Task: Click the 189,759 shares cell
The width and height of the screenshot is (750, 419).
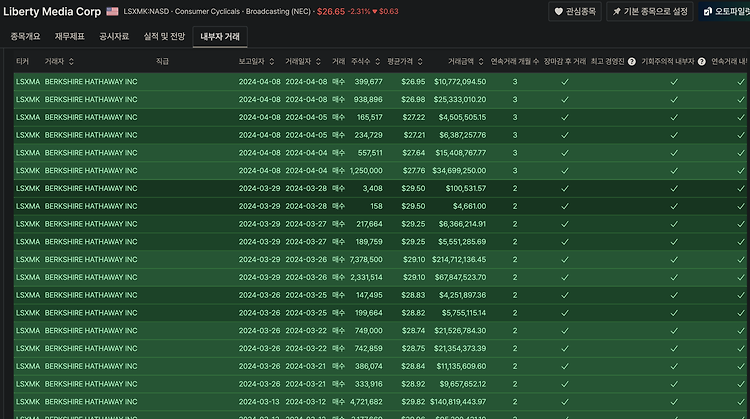Action: tap(369, 242)
